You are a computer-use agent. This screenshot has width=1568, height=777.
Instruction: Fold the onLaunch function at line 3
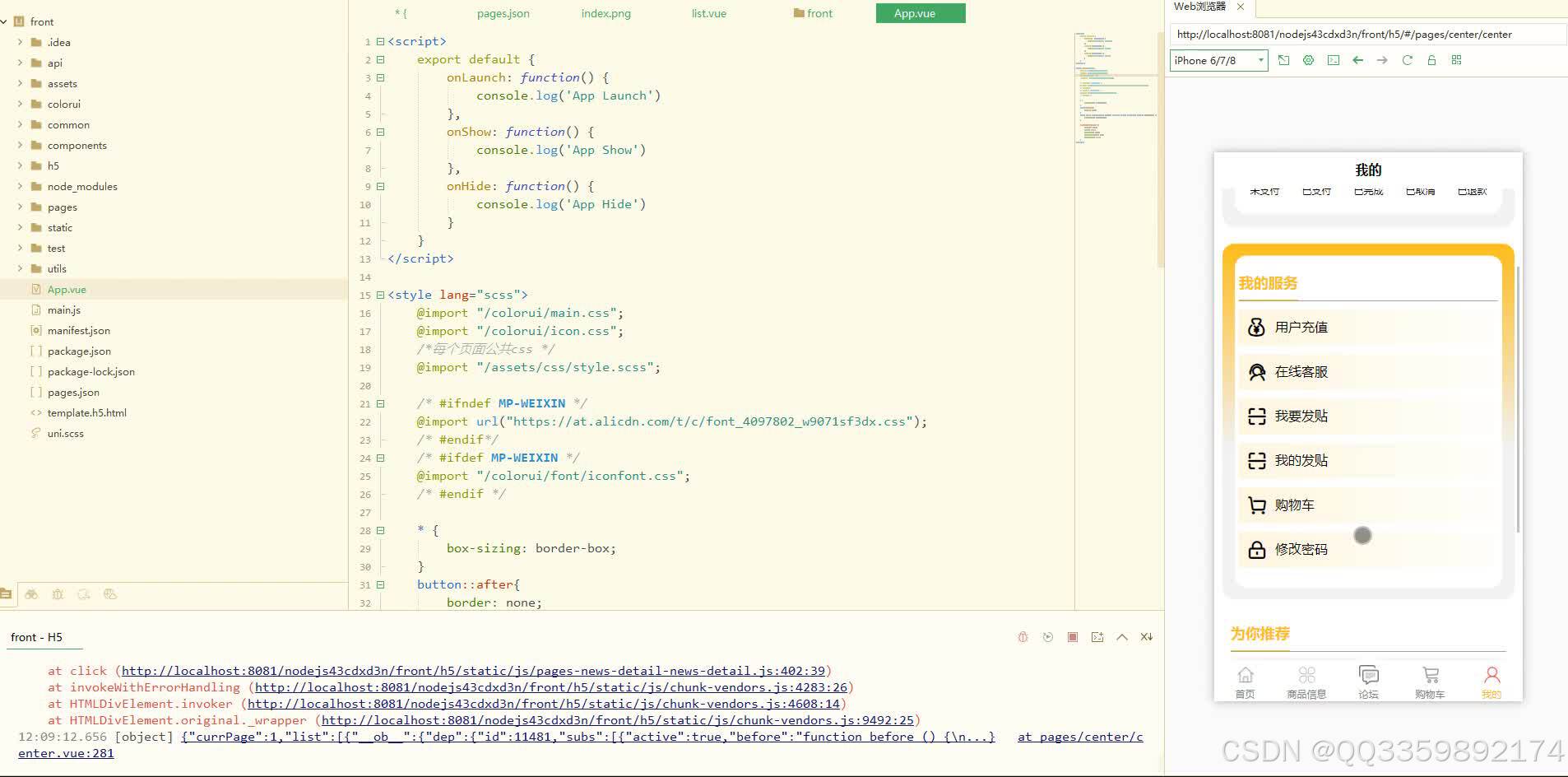[380, 77]
